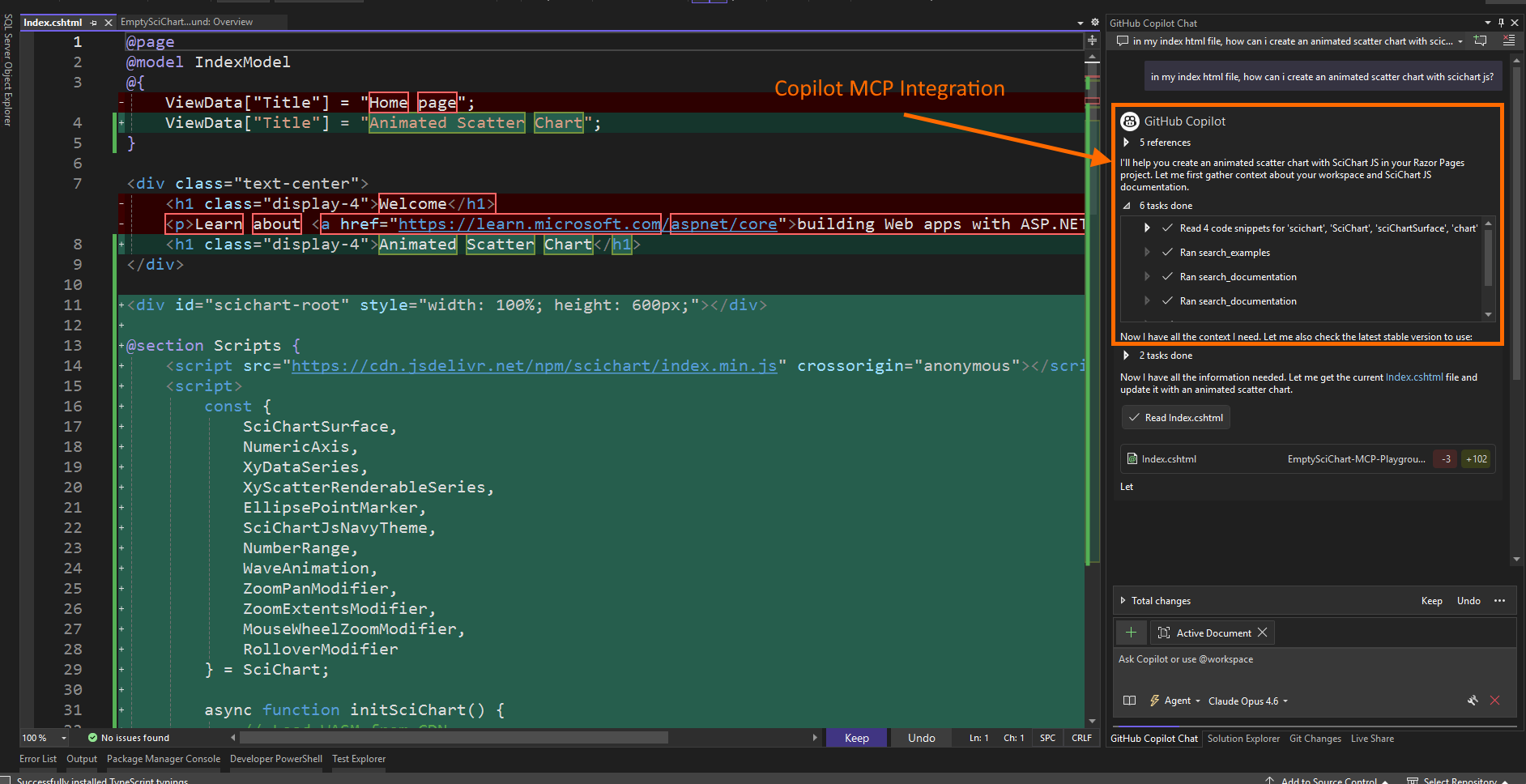Click the GitHub Copilot avatar icon
Screen dimensions: 1526x784
point(1130,121)
